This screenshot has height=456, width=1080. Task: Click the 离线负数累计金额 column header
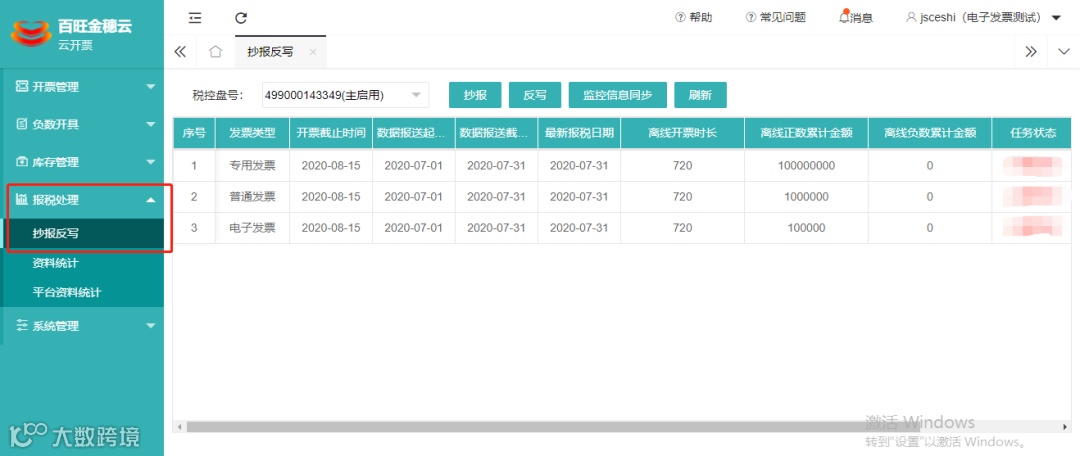930,133
